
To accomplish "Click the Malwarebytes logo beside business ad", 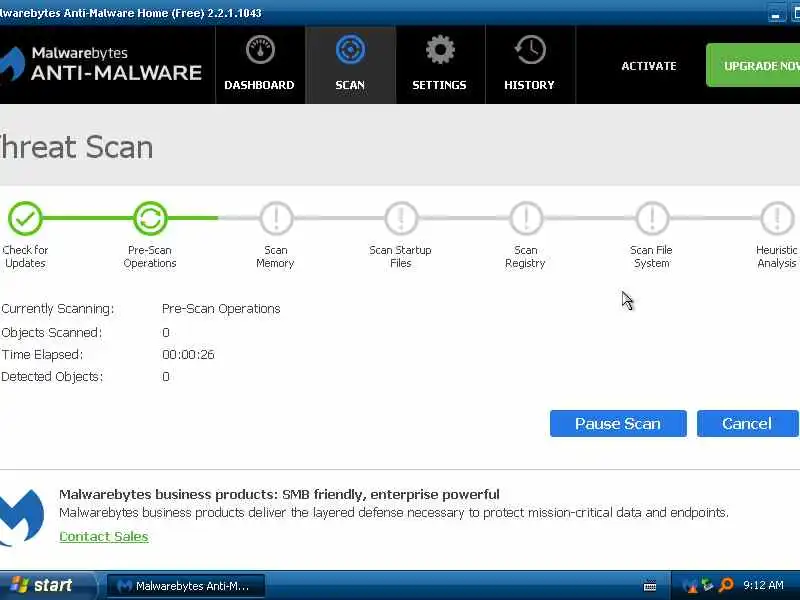I will (x=21, y=516).
